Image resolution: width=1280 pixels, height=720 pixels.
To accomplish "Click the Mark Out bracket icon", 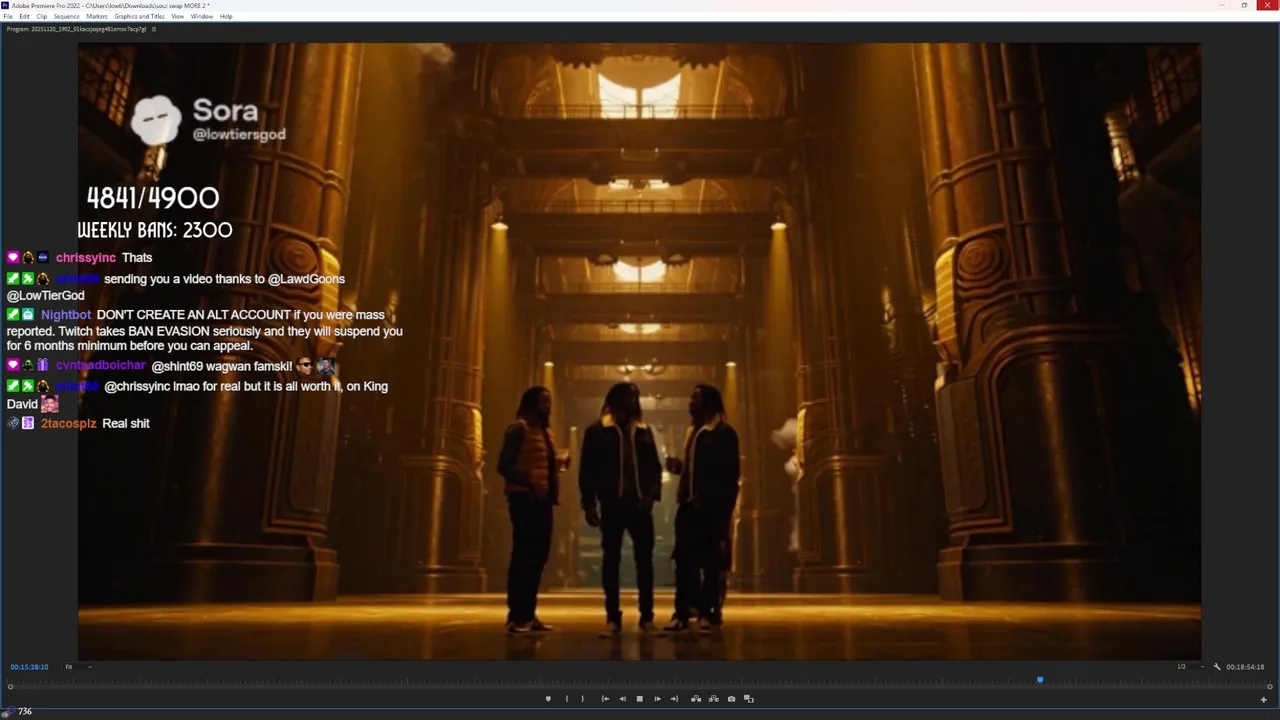I will [582, 699].
